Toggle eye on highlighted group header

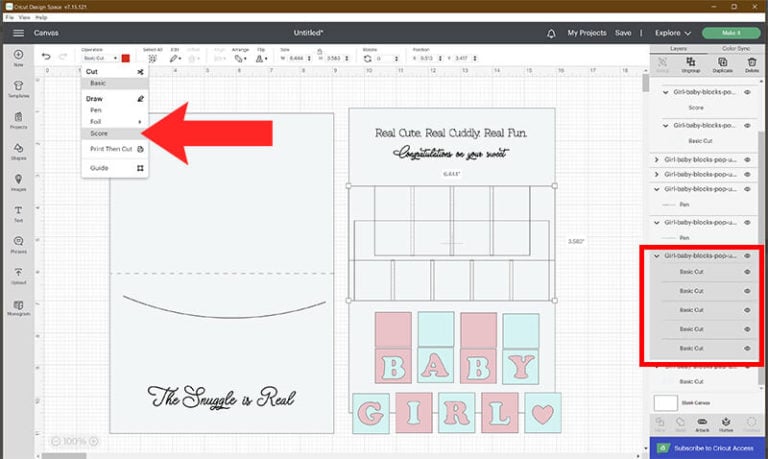[747, 256]
